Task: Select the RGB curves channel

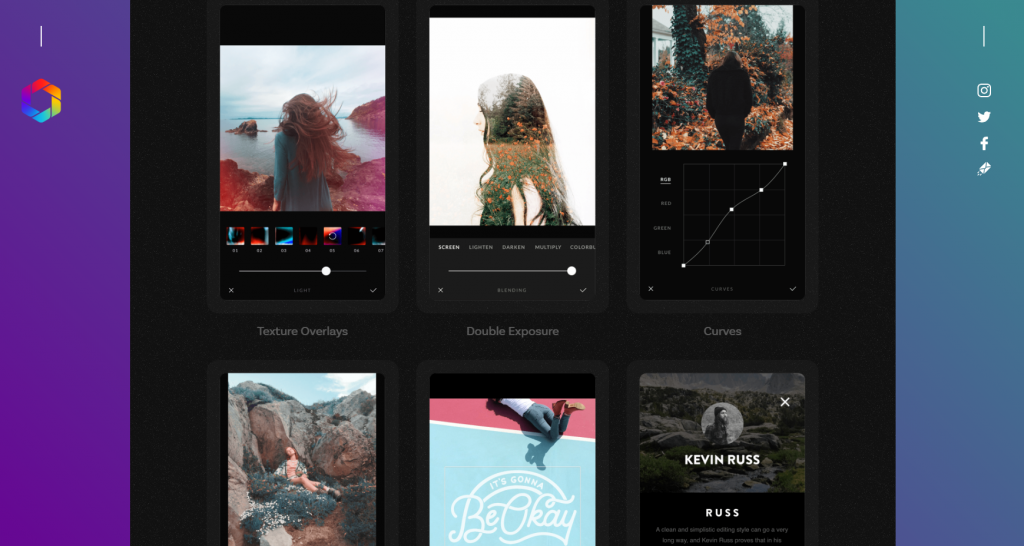Action: pyautogui.click(x=665, y=179)
